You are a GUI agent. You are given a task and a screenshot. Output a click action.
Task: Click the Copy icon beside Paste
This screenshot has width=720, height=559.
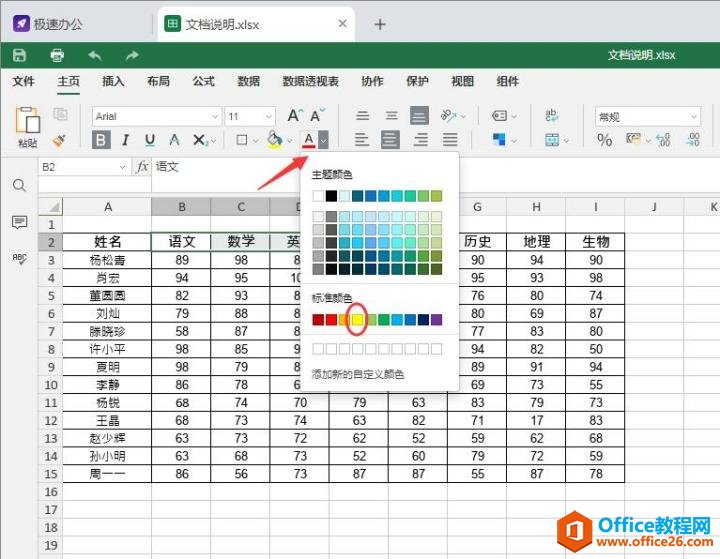(x=60, y=114)
